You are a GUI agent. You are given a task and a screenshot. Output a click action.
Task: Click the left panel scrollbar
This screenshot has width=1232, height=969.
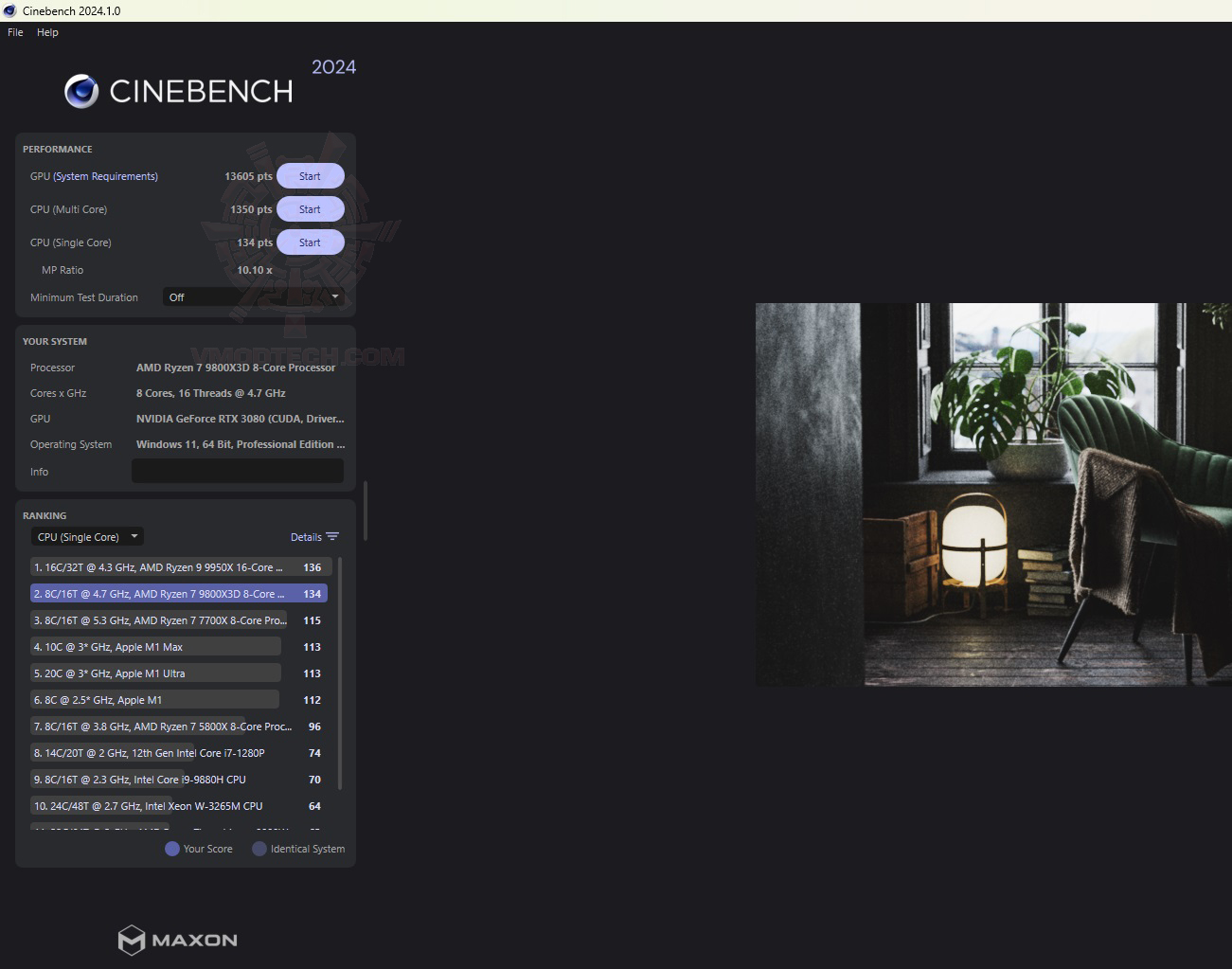tap(366, 511)
